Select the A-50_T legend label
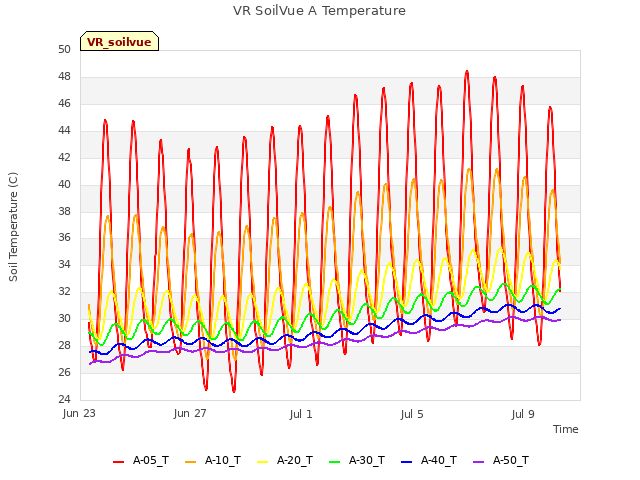Viewport: 640px width, 480px height. click(511, 461)
